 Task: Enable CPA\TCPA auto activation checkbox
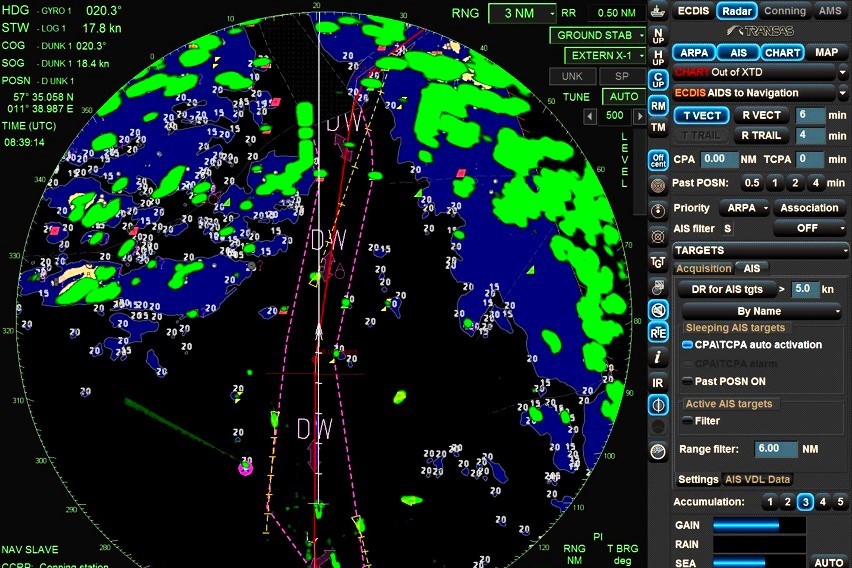[x=688, y=345]
